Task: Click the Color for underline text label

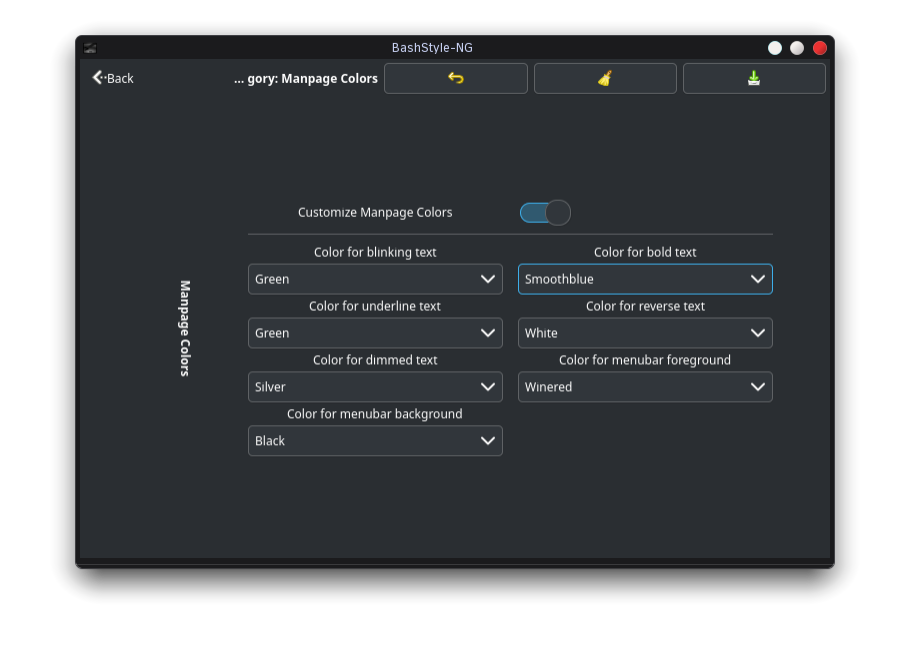Action: click(375, 306)
